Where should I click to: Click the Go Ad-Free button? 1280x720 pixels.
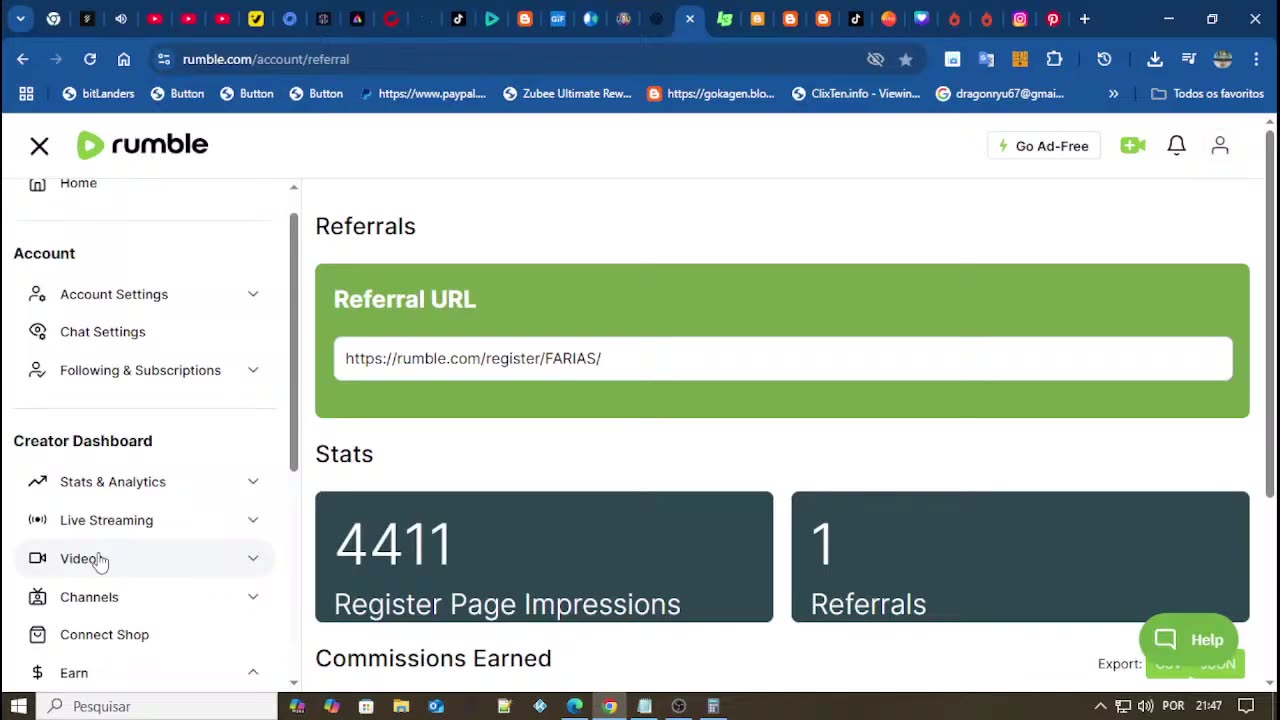(x=1044, y=146)
